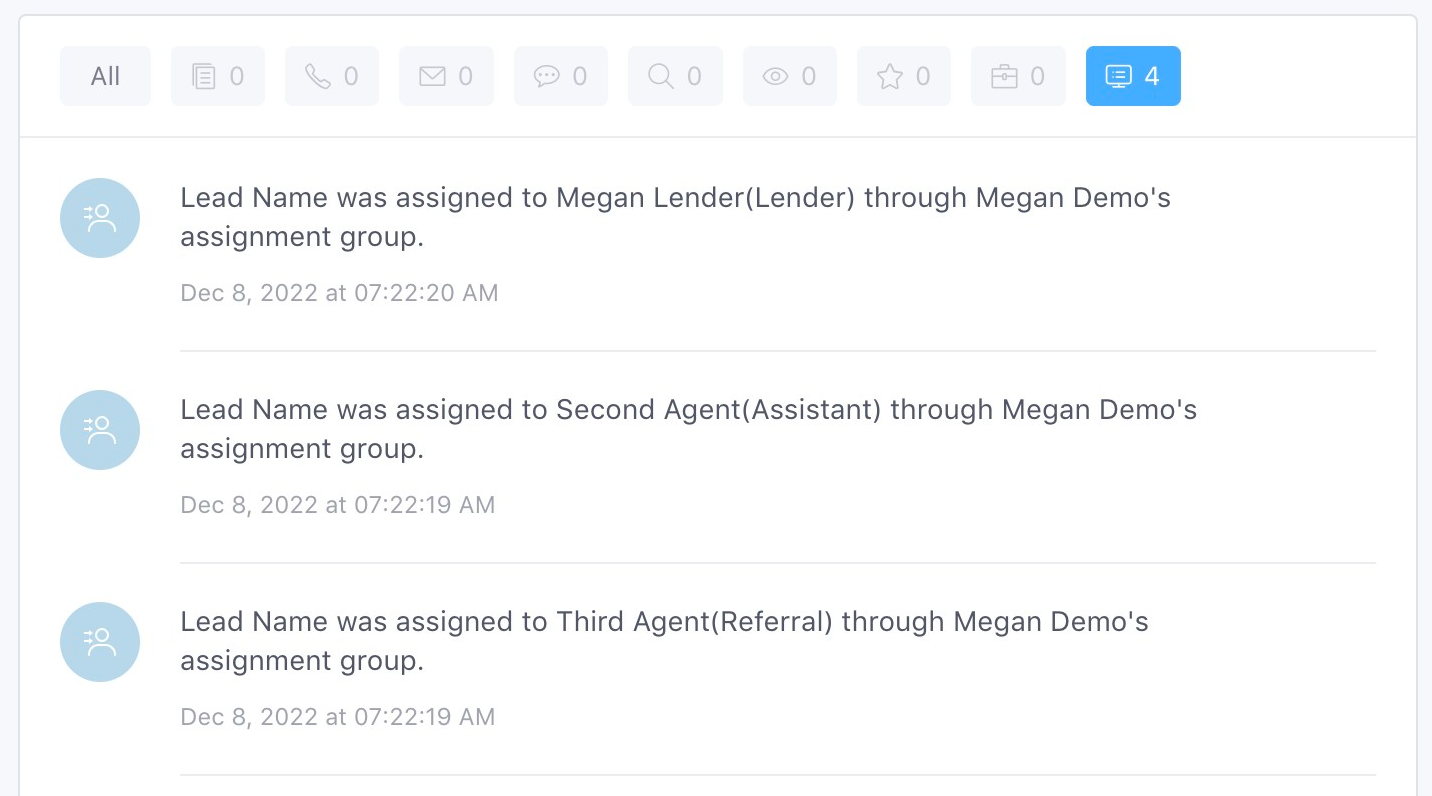
Task: Select the All activity filter
Action: [105, 76]
